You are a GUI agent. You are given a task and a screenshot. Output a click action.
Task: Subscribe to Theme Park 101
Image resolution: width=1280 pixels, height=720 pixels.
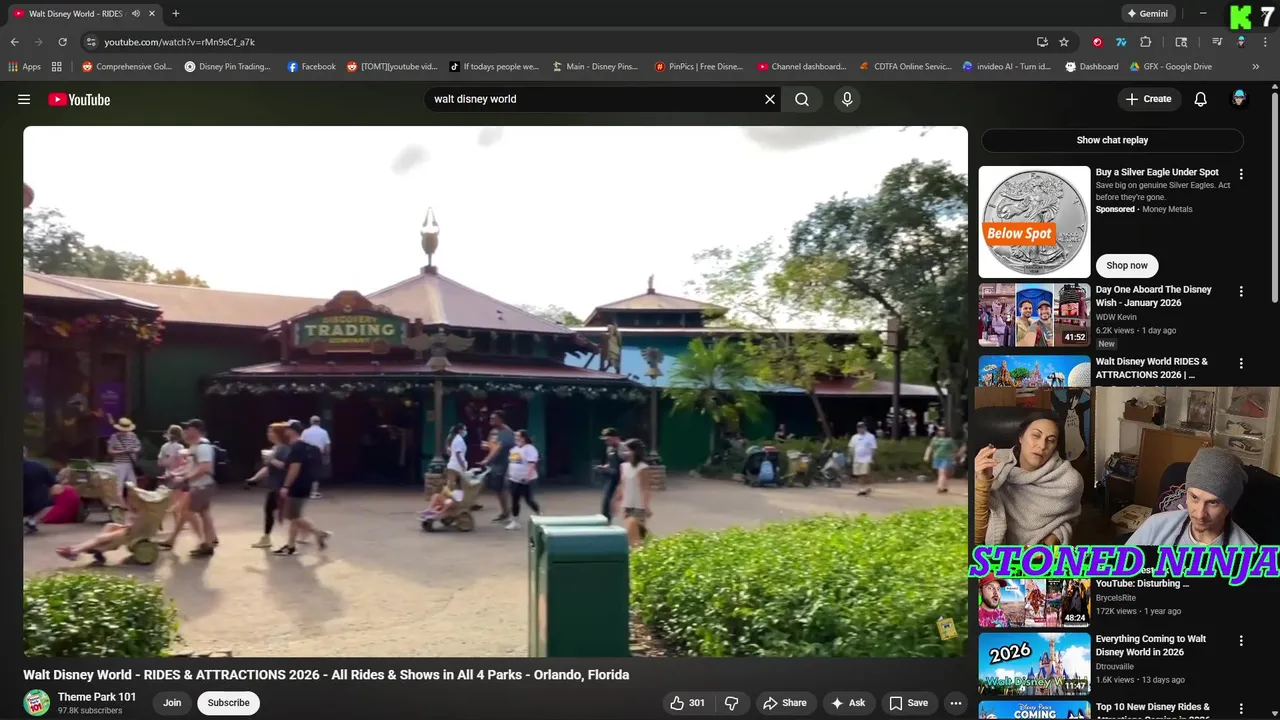click(228, 703)
